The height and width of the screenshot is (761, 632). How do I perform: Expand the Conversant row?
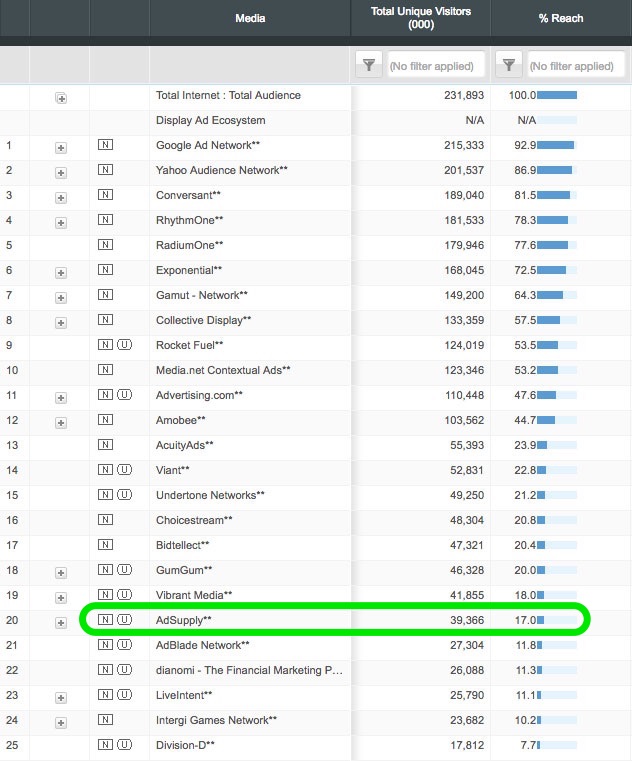coord(61,197)
